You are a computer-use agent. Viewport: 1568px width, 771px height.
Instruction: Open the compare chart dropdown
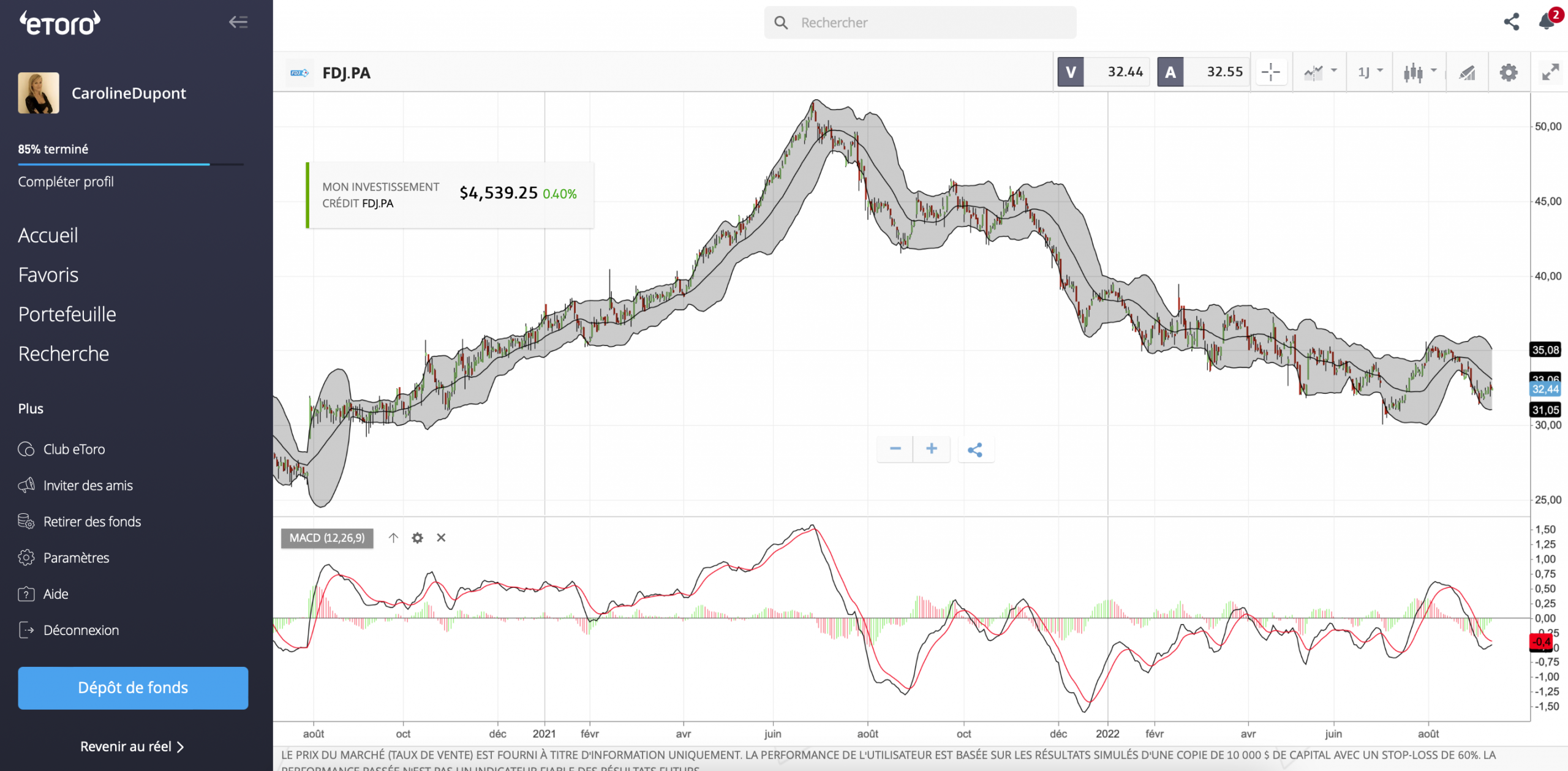(1320, 72)
